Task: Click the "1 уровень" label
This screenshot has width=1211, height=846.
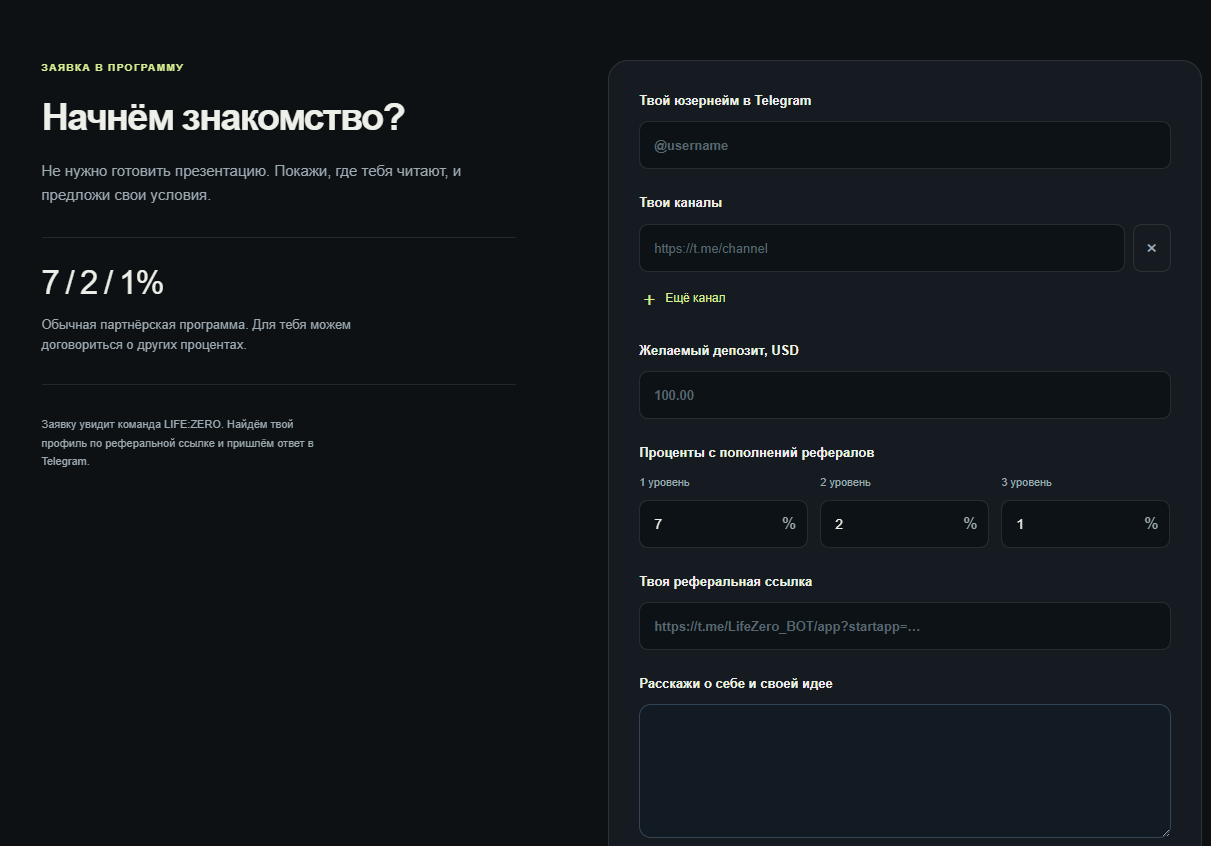Action: (x=665, y=482)
